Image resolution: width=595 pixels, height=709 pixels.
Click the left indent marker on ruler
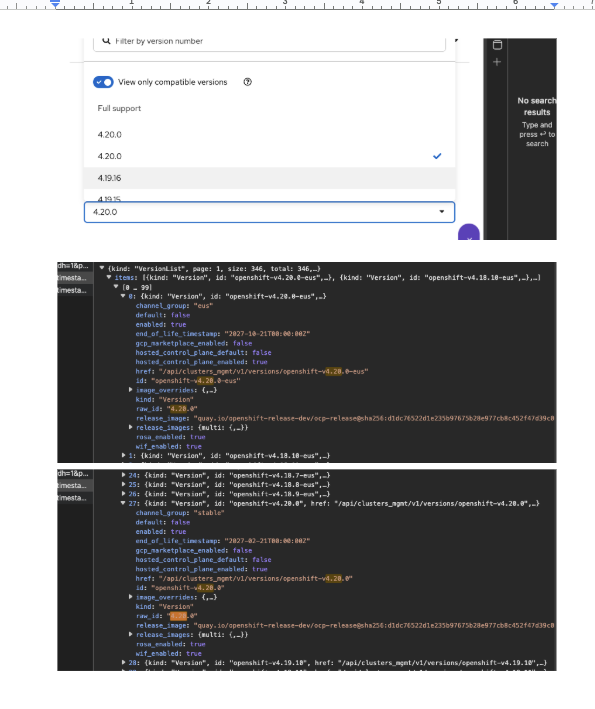55,4
